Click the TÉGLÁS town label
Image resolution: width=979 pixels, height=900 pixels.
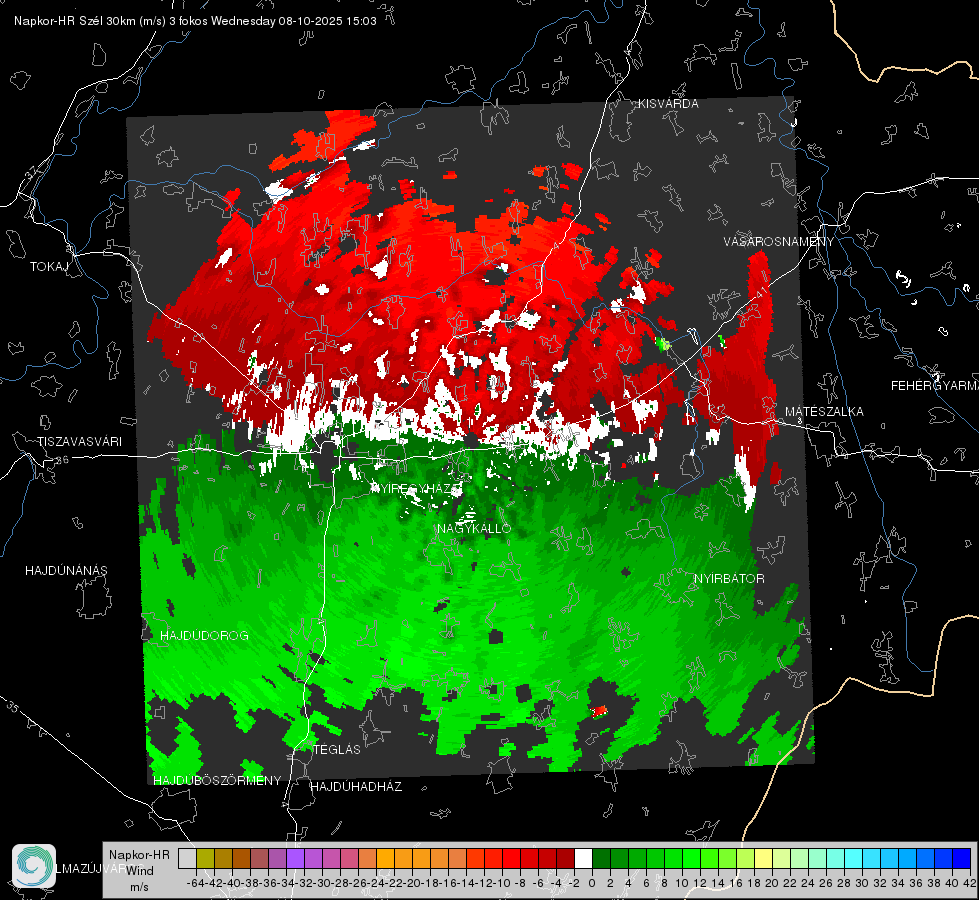(337, 749)
